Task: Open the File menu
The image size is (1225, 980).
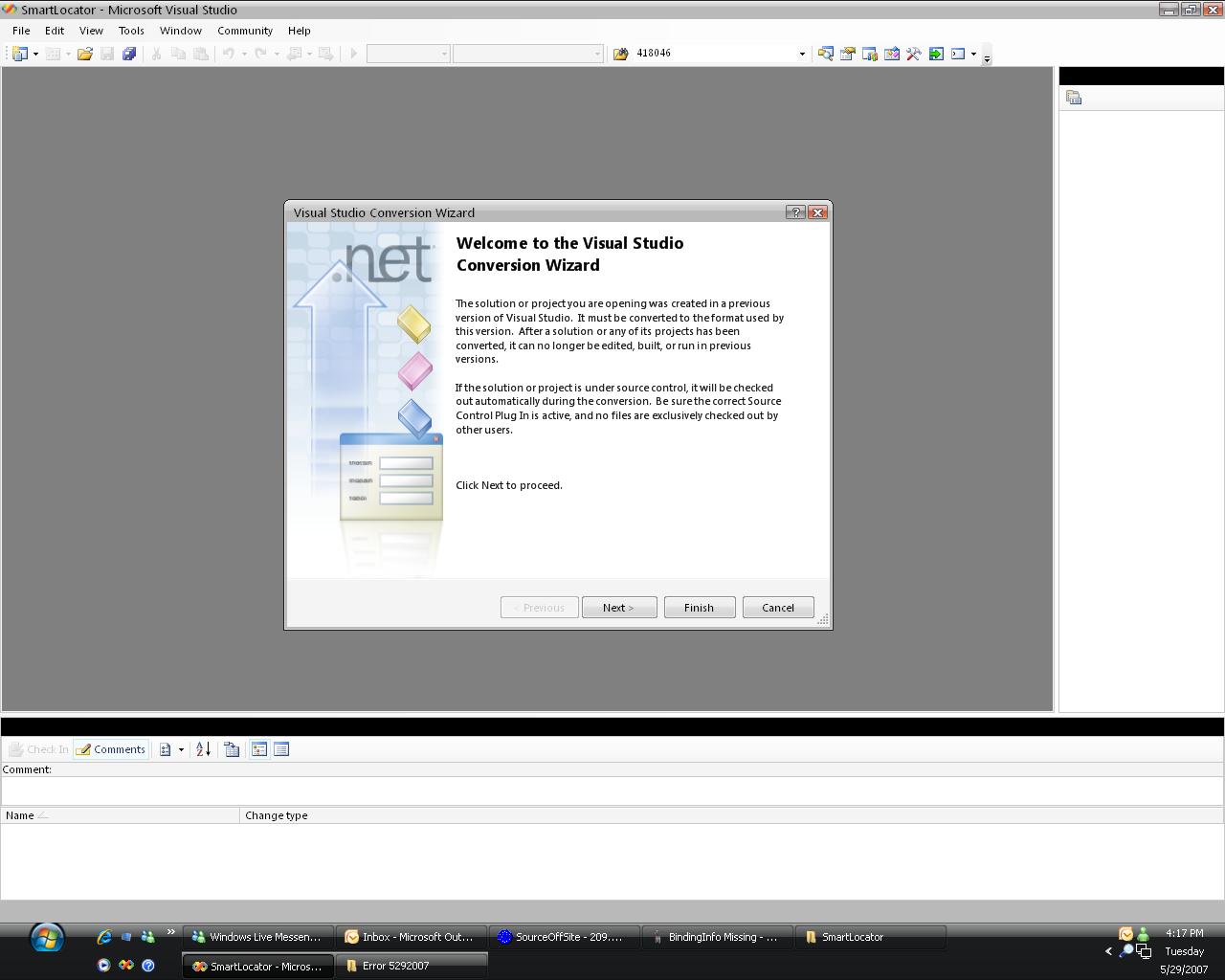Action: [x=21, y=31]
